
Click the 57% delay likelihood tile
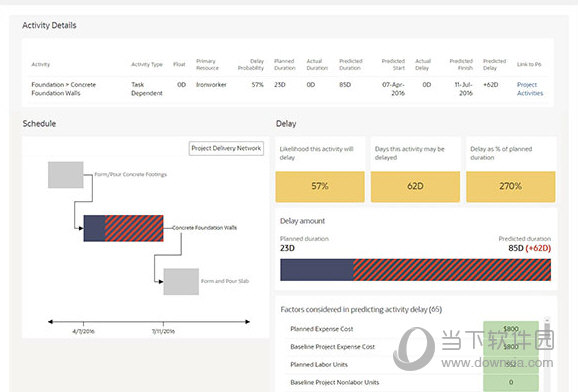[320, 186]
